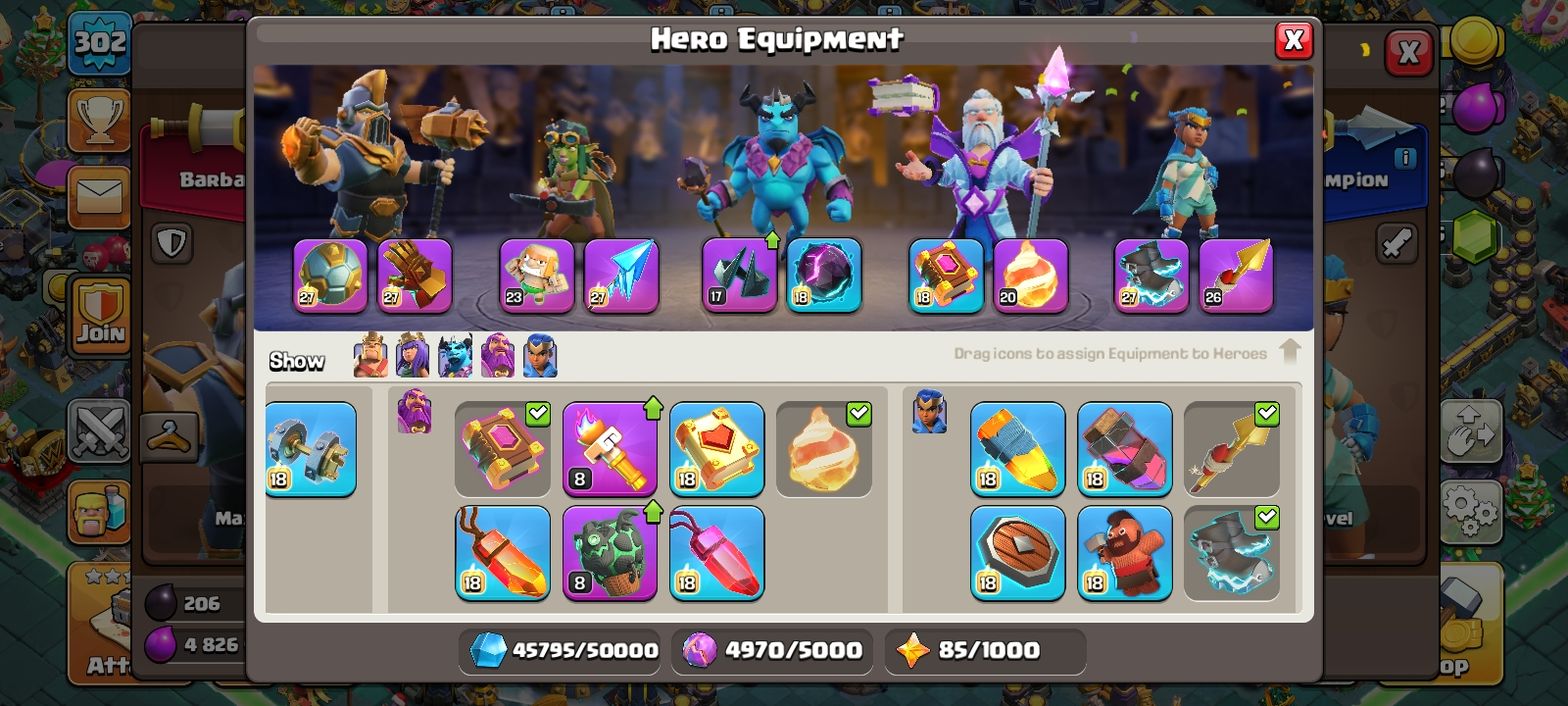
Task: Close the Hero Equipment window
Action: coord(1294,40)
